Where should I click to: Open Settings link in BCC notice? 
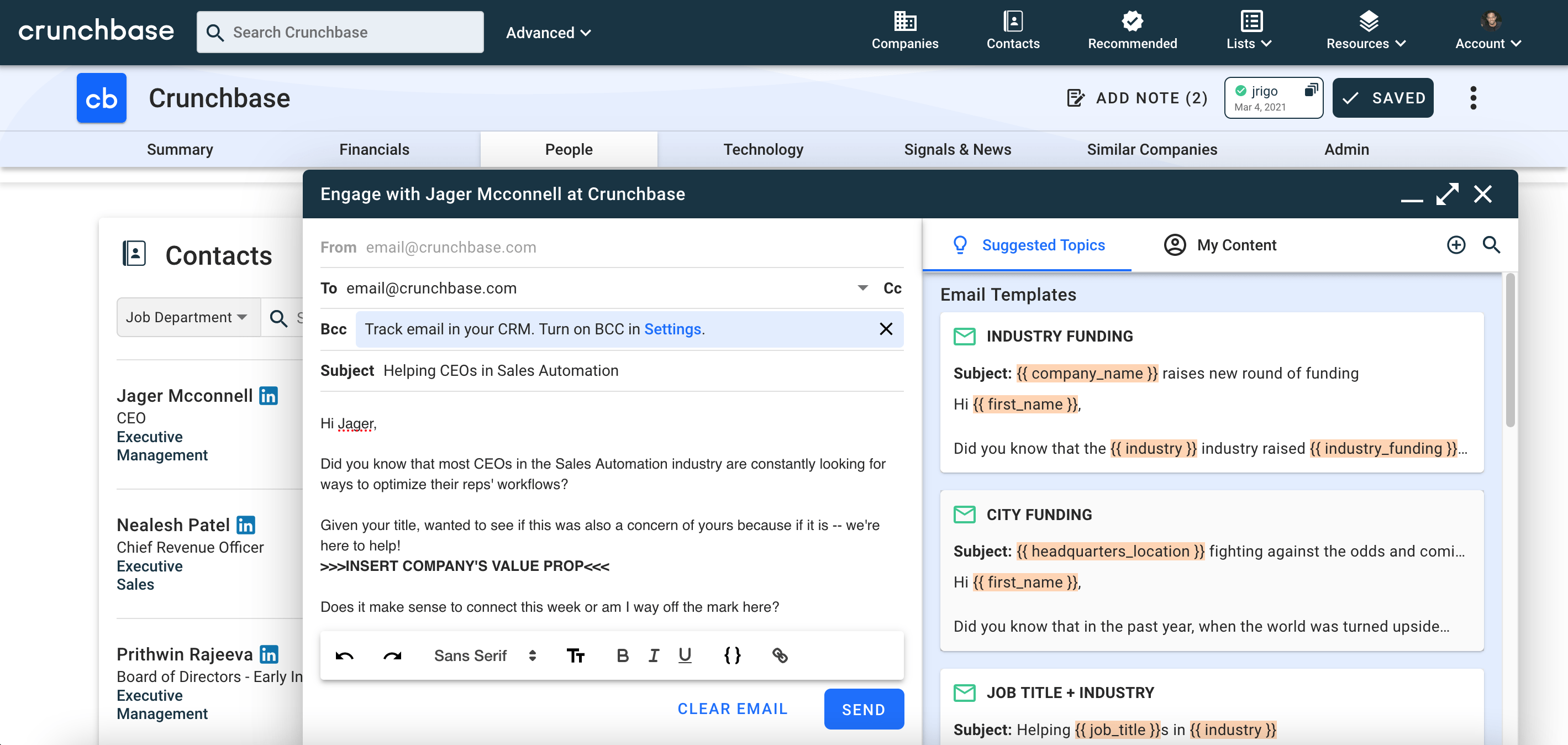click(672, 329)
